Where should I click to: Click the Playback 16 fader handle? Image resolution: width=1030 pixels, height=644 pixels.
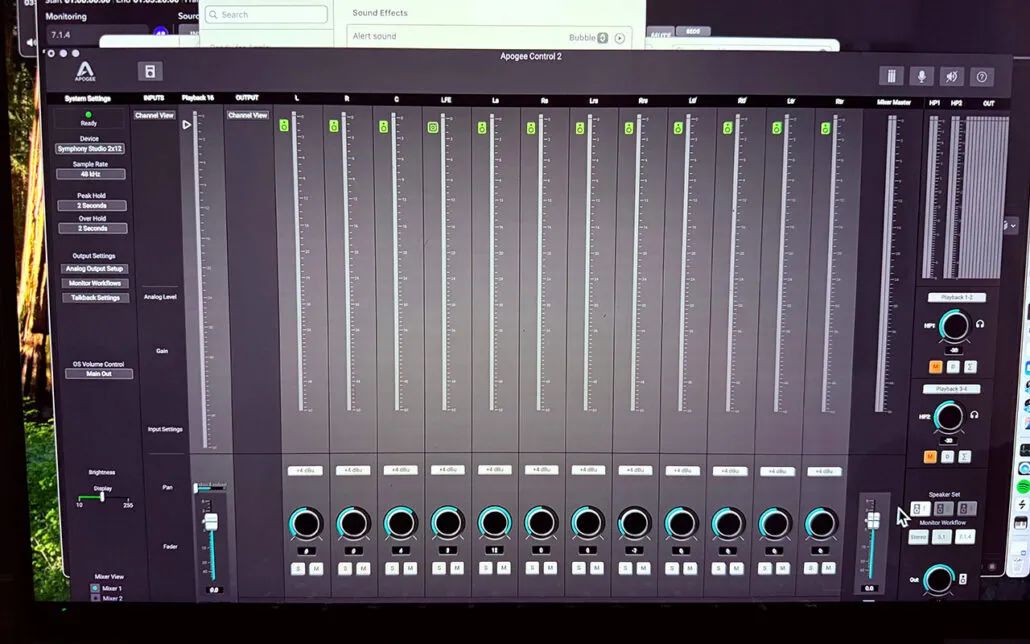[211, 522]
